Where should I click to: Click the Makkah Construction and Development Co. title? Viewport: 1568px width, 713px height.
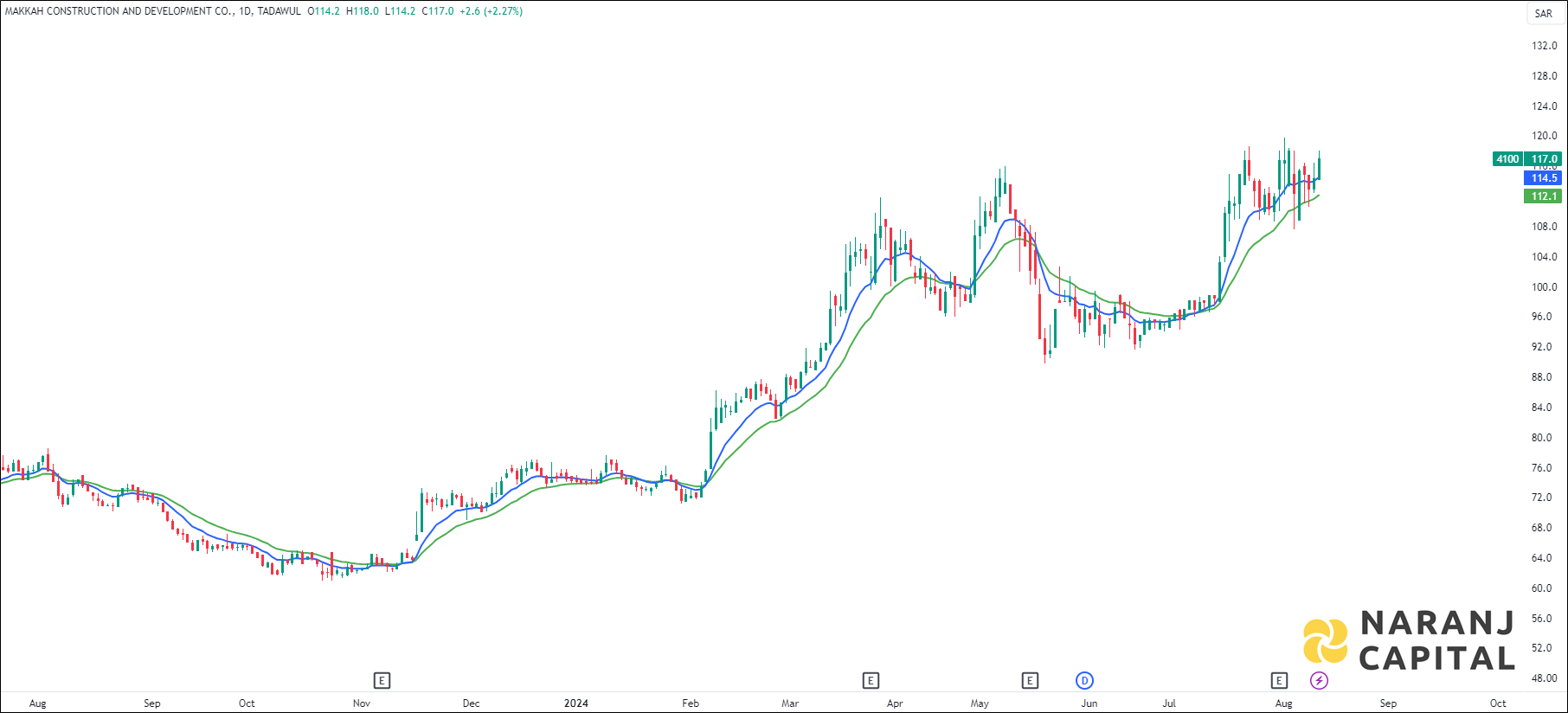tap(119, 11)
